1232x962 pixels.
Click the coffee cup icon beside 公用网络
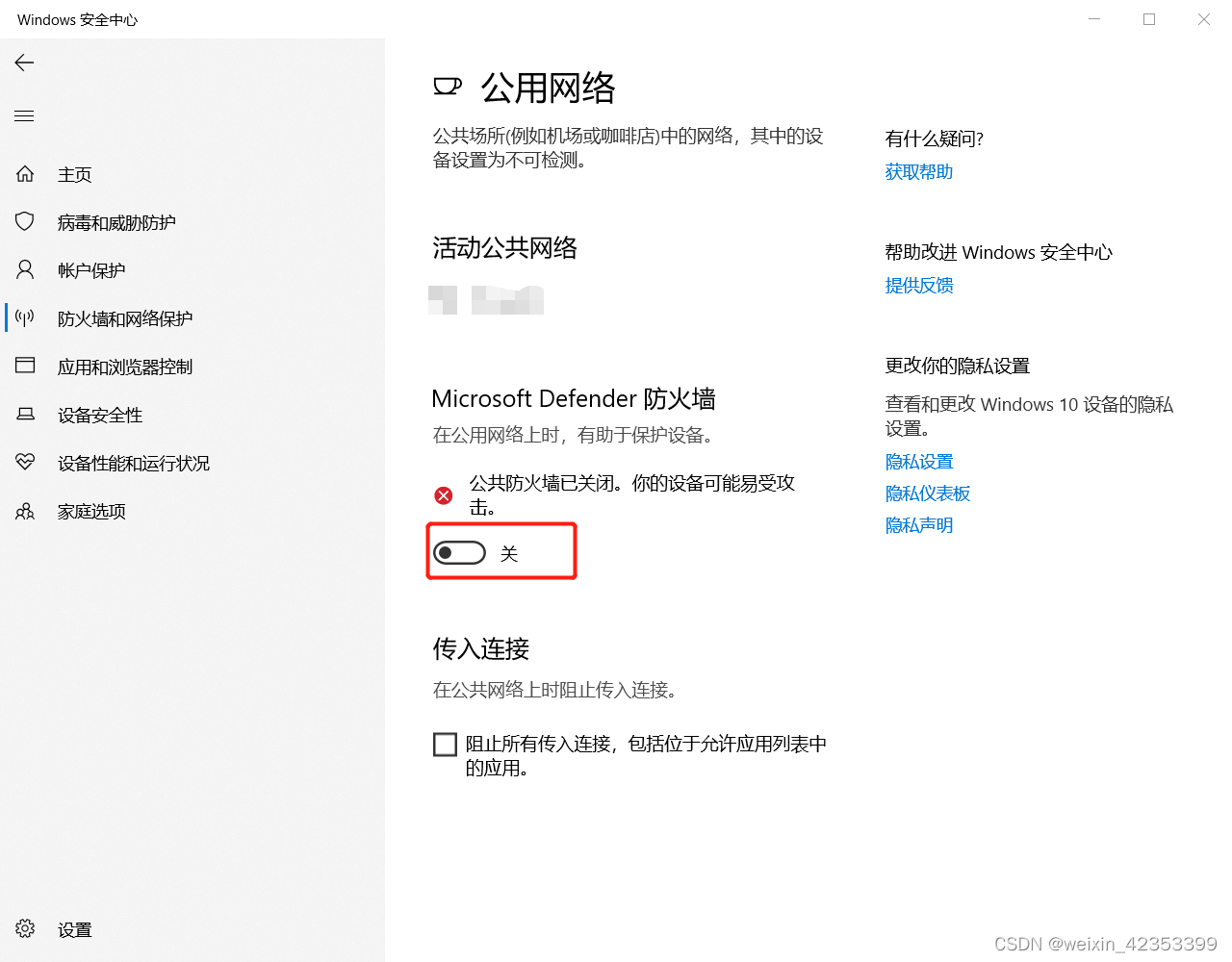[447, 88]
